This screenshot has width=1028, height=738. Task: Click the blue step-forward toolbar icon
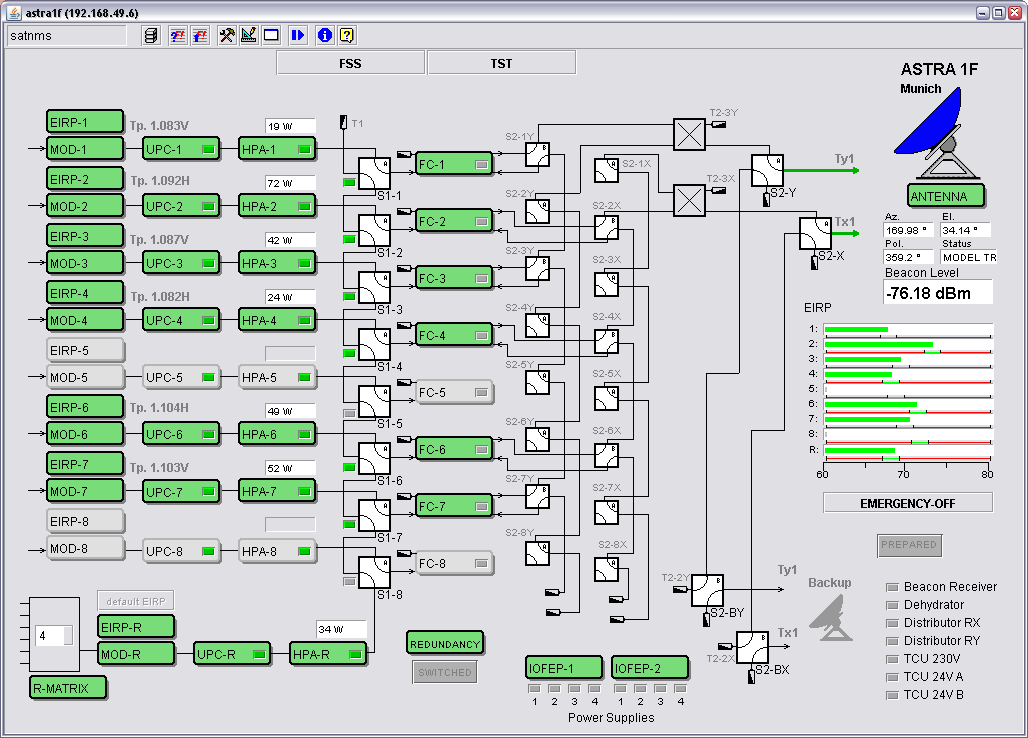[x=298, y=35]
